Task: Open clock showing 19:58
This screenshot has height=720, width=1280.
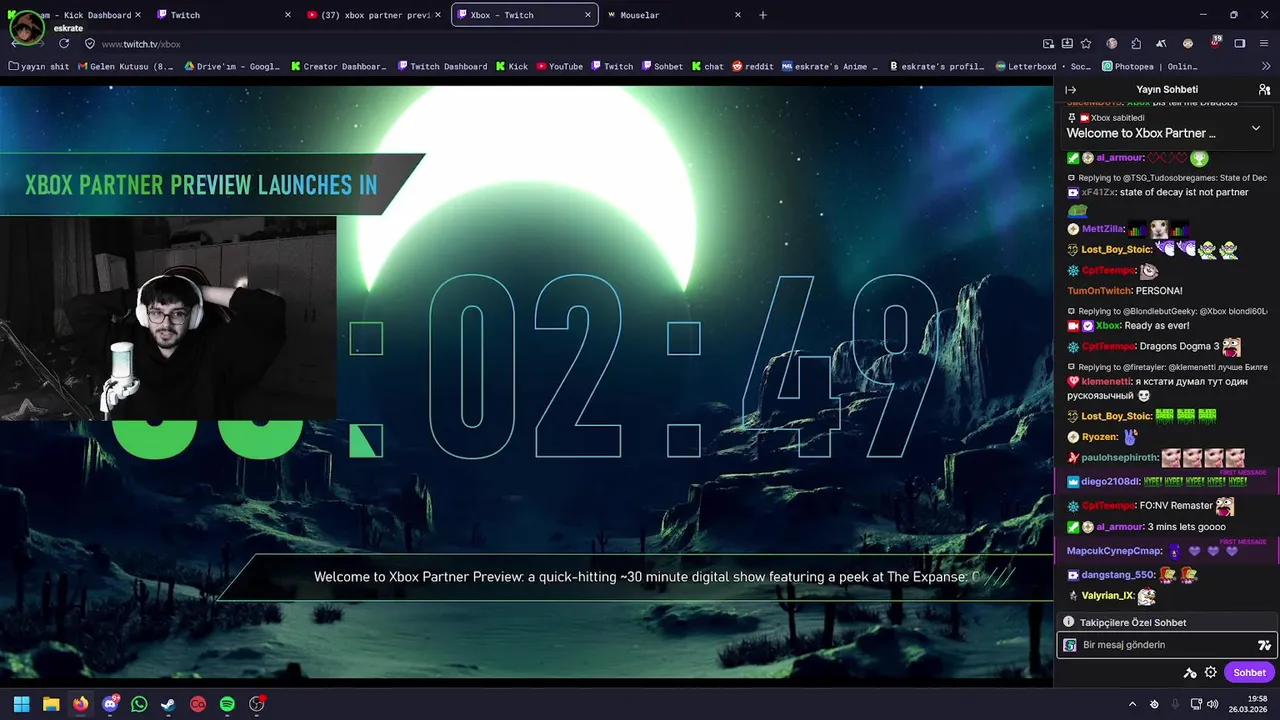Action: pyautogui.click(x=1249, y=704)
